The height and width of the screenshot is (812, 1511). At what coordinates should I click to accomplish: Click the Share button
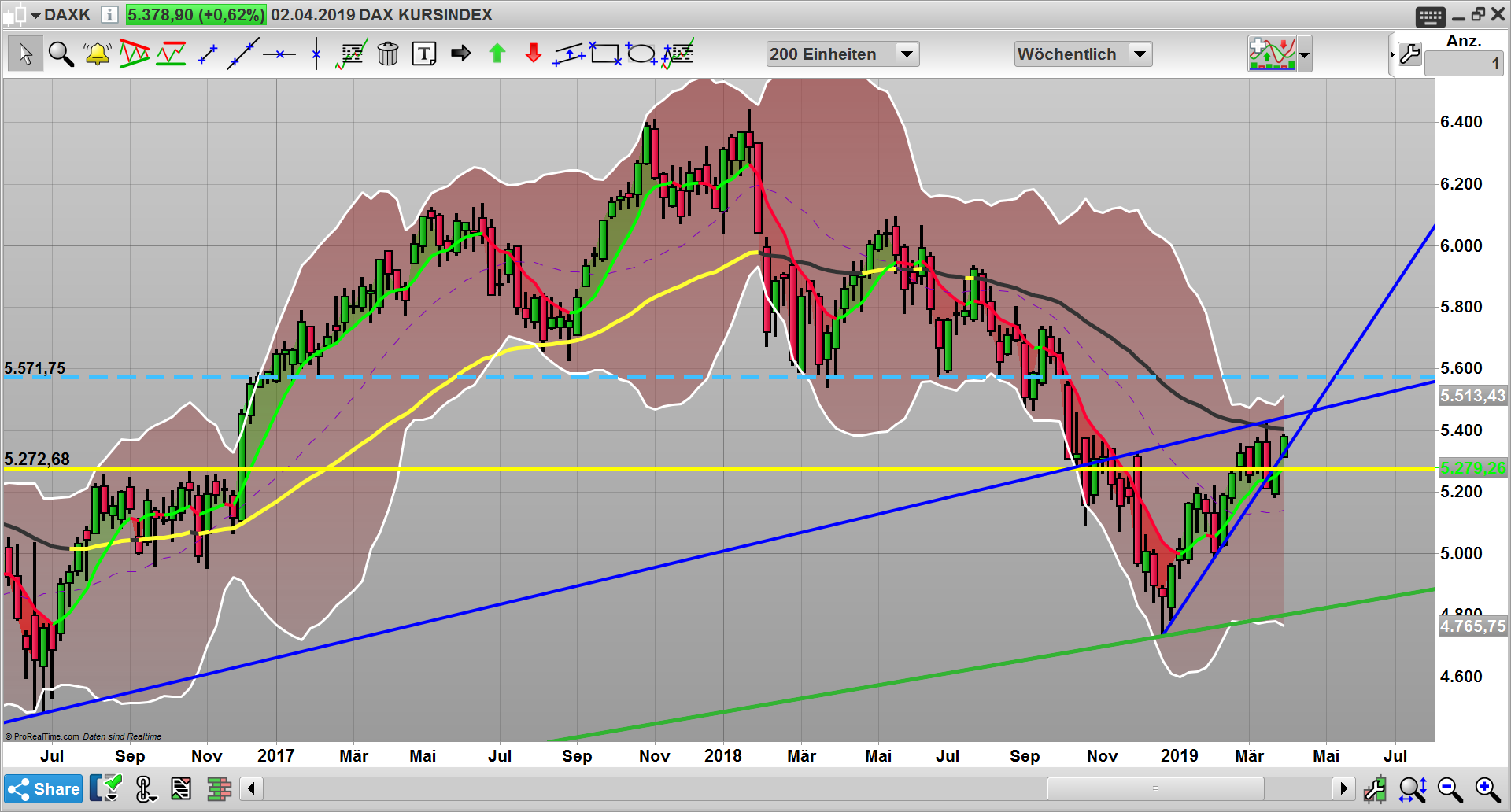[x=44, y=788]
